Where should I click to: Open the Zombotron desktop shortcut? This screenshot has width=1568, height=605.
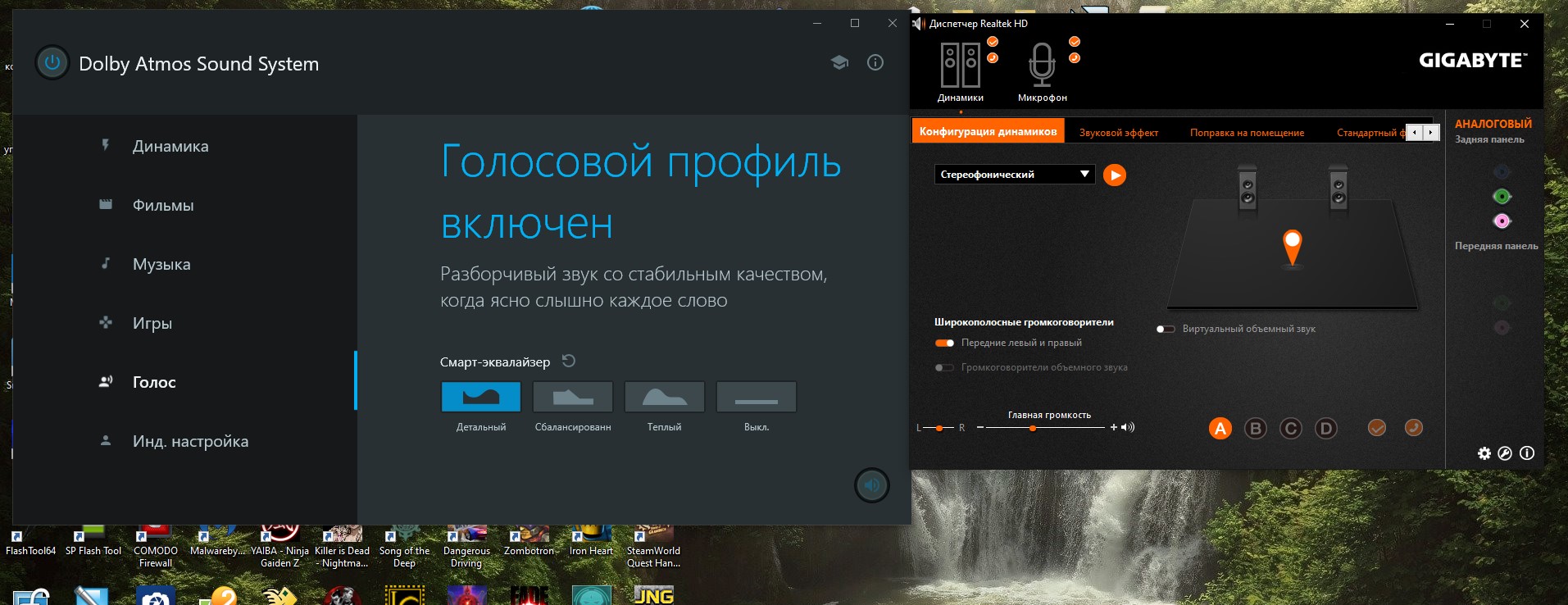coord(529,542)
